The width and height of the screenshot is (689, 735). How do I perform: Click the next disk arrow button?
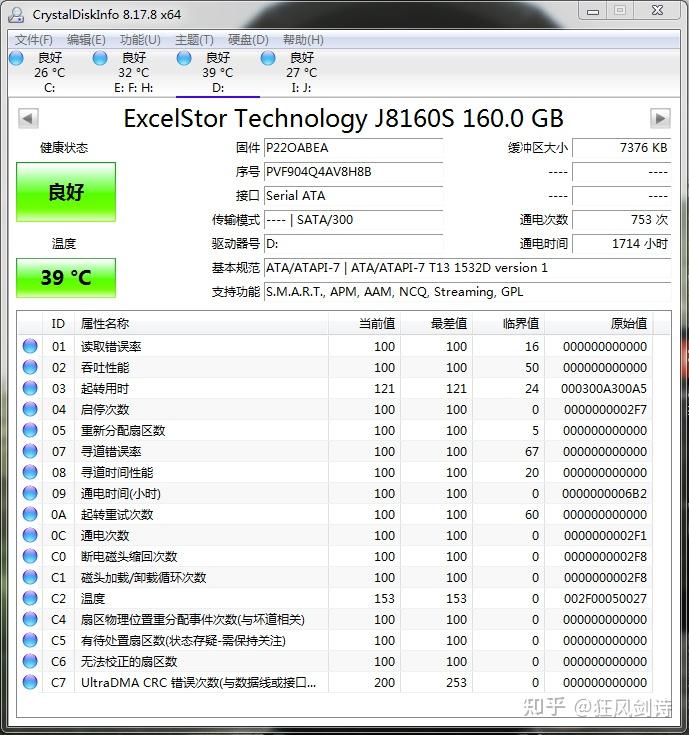coord(660,119)
